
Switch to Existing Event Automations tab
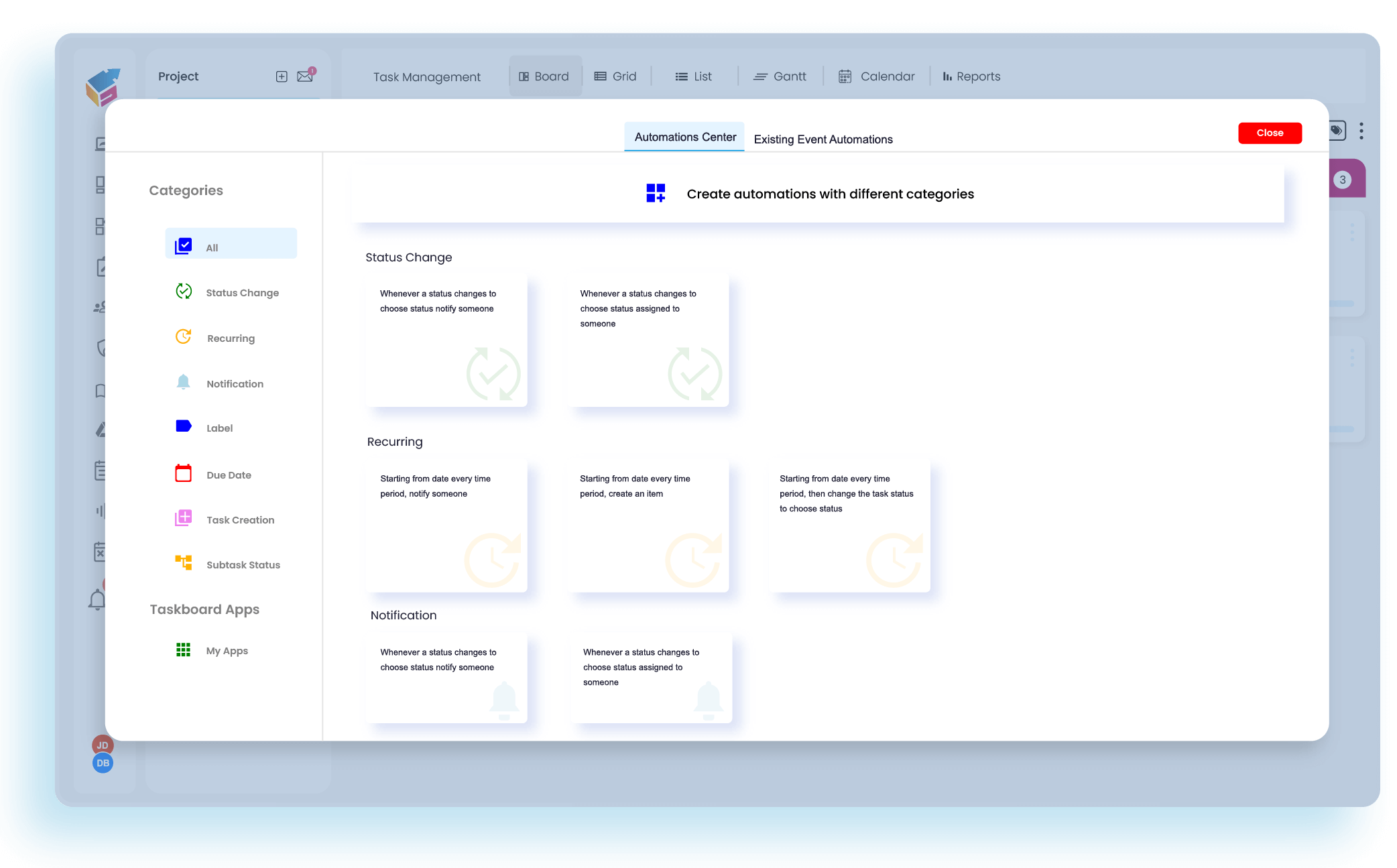823,139
